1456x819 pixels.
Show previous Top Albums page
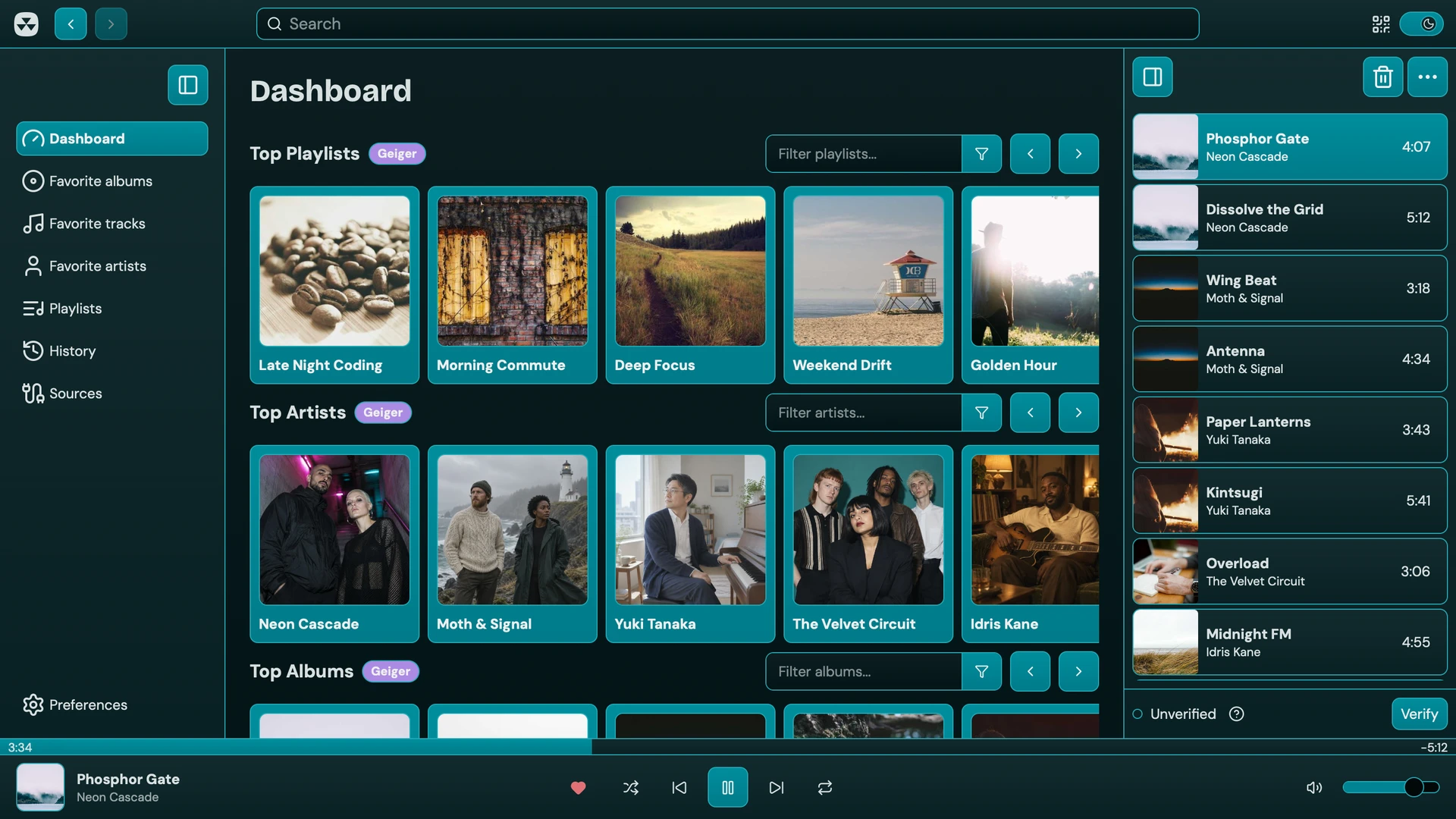pyautogui.click(x=1030, y=671)
